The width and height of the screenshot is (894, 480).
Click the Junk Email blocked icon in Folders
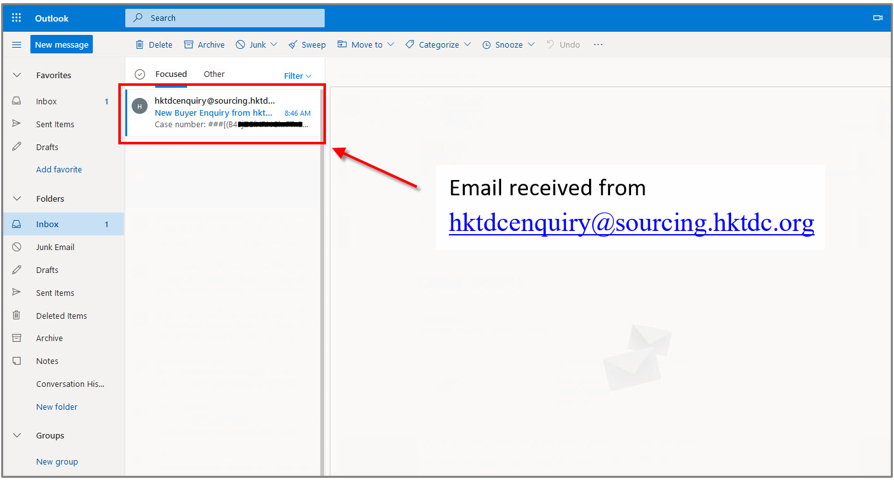pyautogui.click(x=17, y=247)
